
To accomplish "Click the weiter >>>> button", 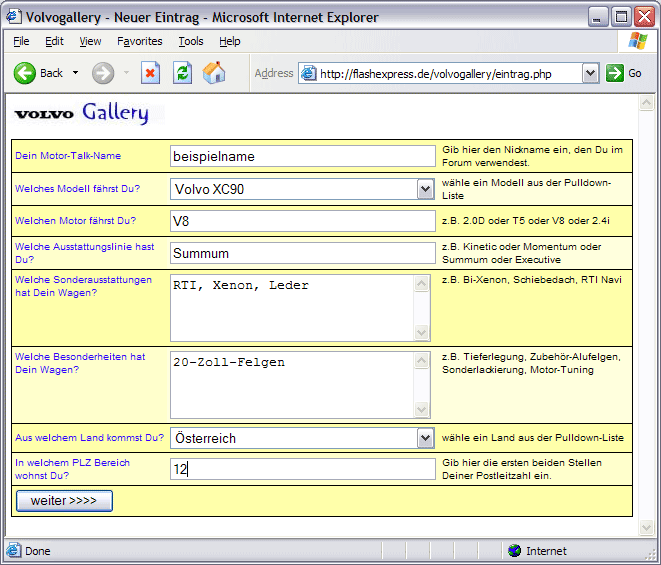I will tap(64, 500).
